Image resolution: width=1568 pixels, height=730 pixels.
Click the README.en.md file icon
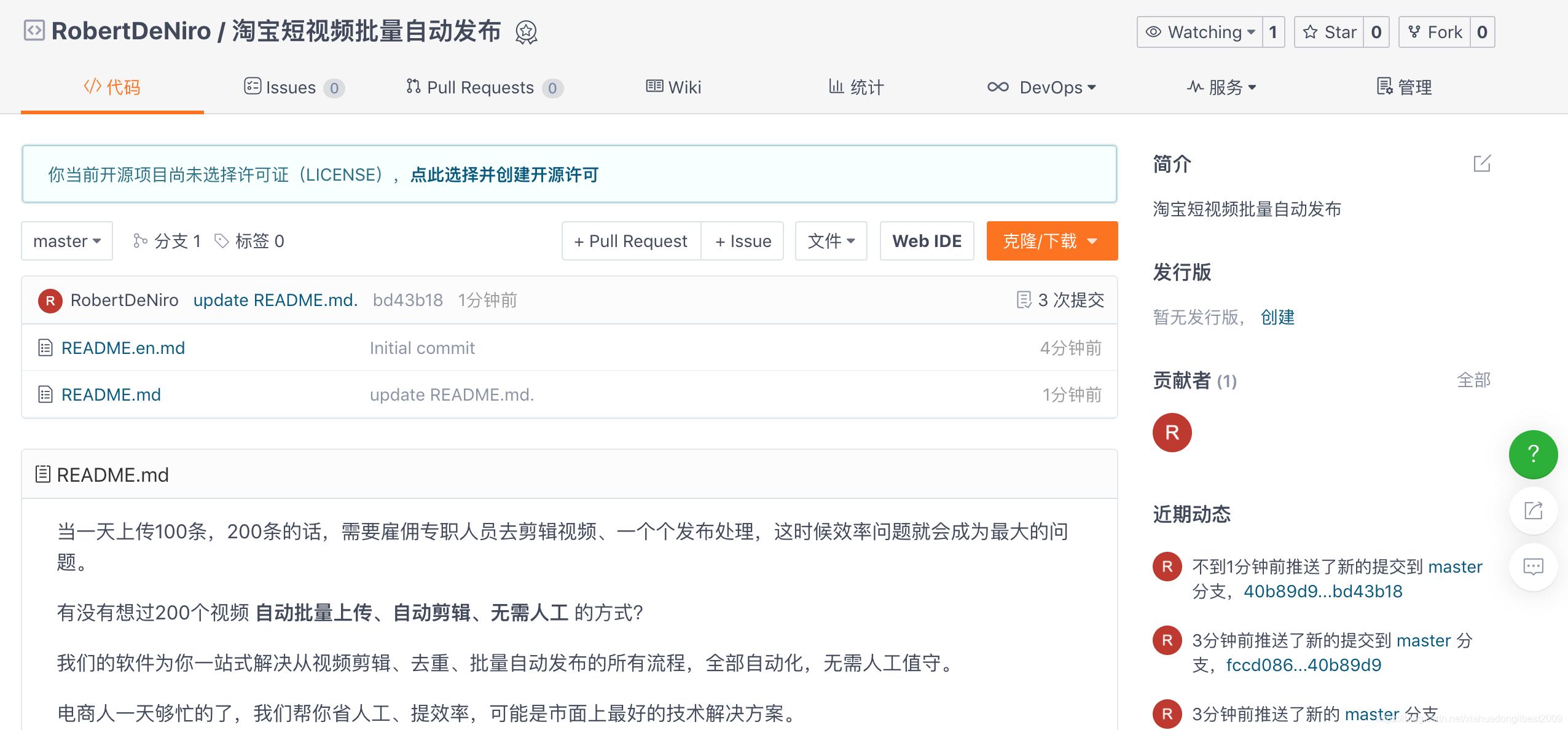click(45, 348)
